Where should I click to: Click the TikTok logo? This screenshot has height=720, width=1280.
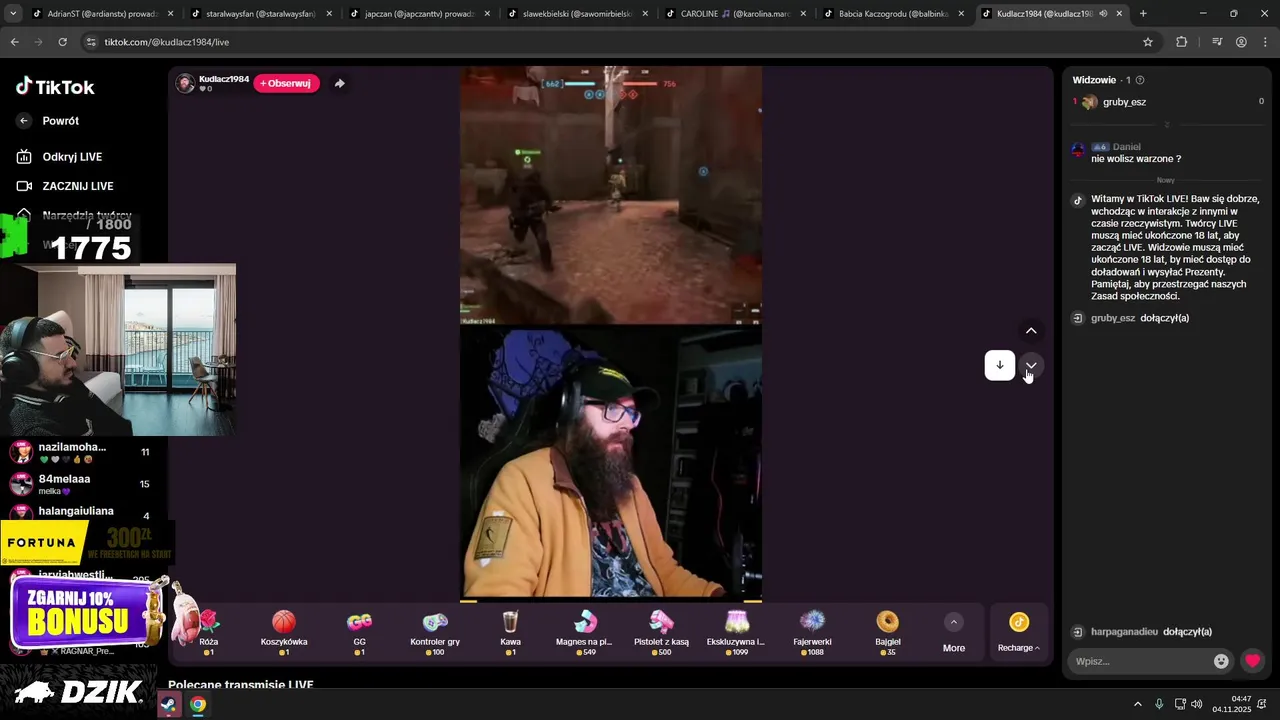pos(55,87)
